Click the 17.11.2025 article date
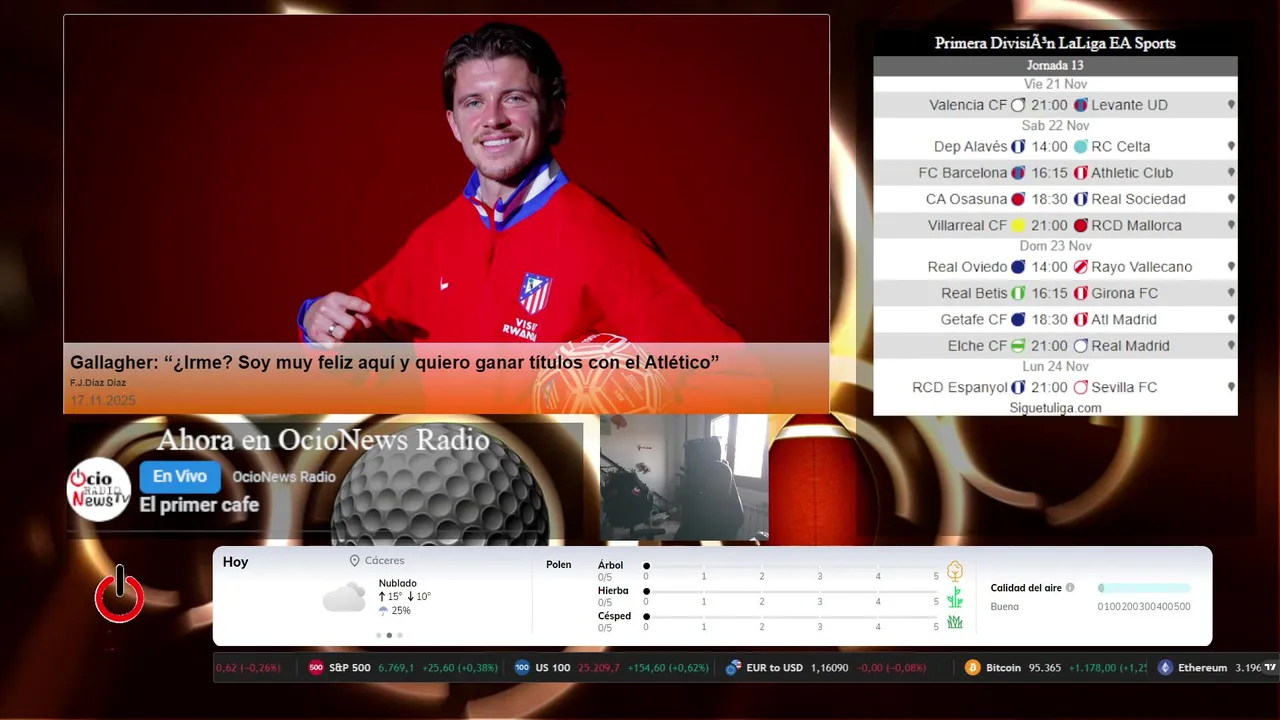The height and width of the screenshot is (720, 1280). point(102,400)
